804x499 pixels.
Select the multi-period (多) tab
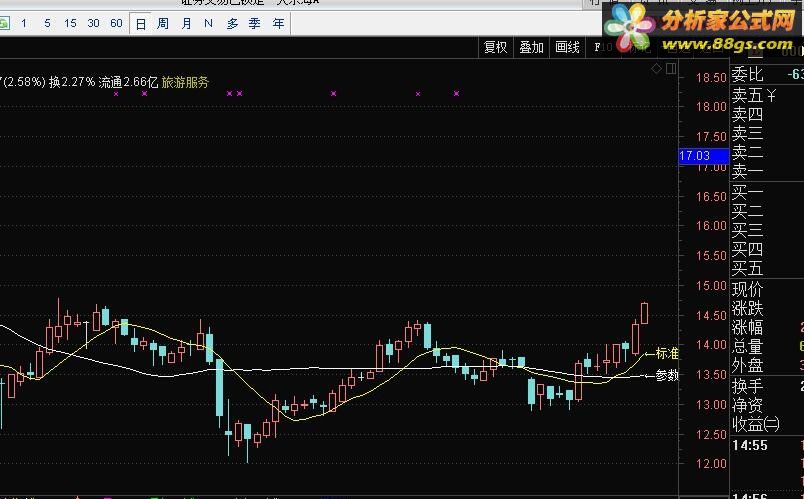[x=232, y=24]
